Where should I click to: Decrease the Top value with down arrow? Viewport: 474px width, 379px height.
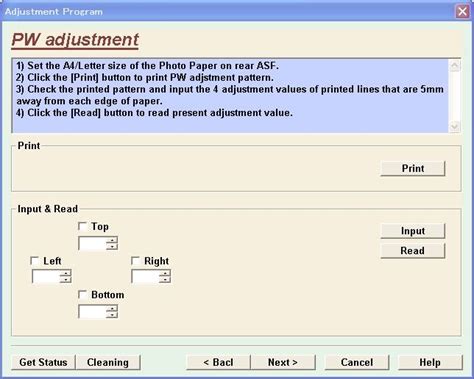click(x=112, y=247)
